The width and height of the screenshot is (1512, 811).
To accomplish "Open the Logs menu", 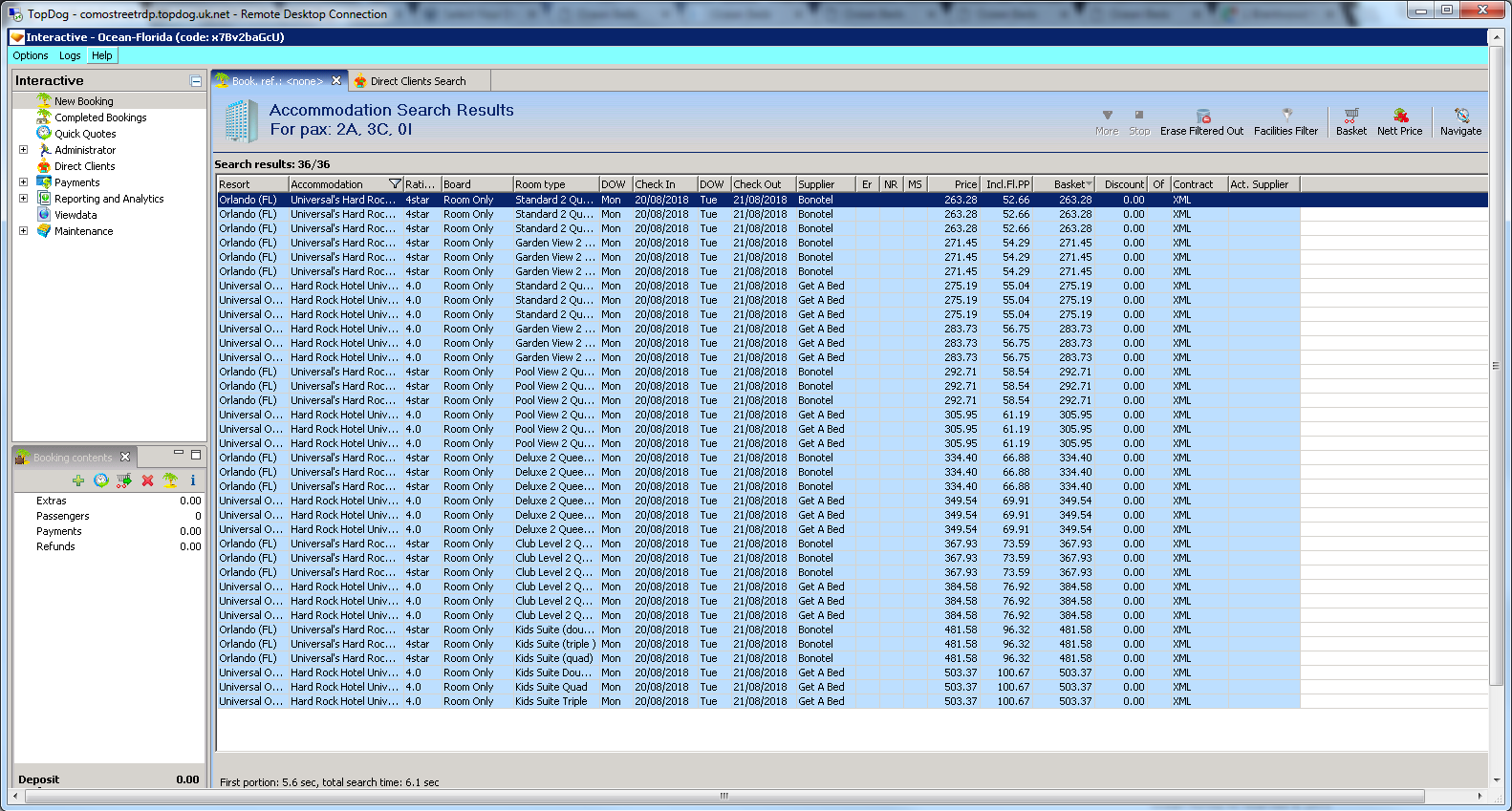I will 70,55.
